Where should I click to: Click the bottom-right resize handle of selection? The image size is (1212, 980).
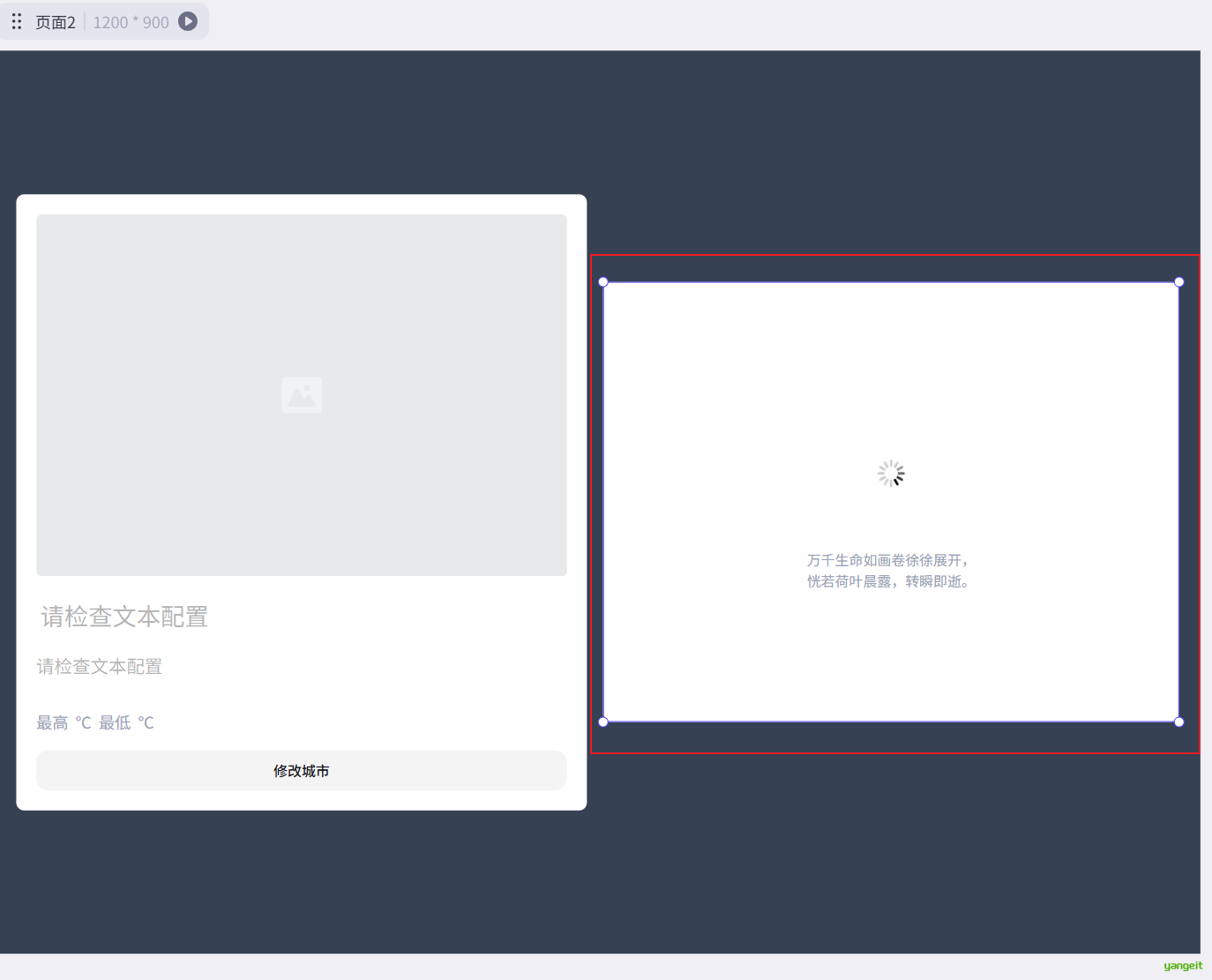click(1178, 722)
